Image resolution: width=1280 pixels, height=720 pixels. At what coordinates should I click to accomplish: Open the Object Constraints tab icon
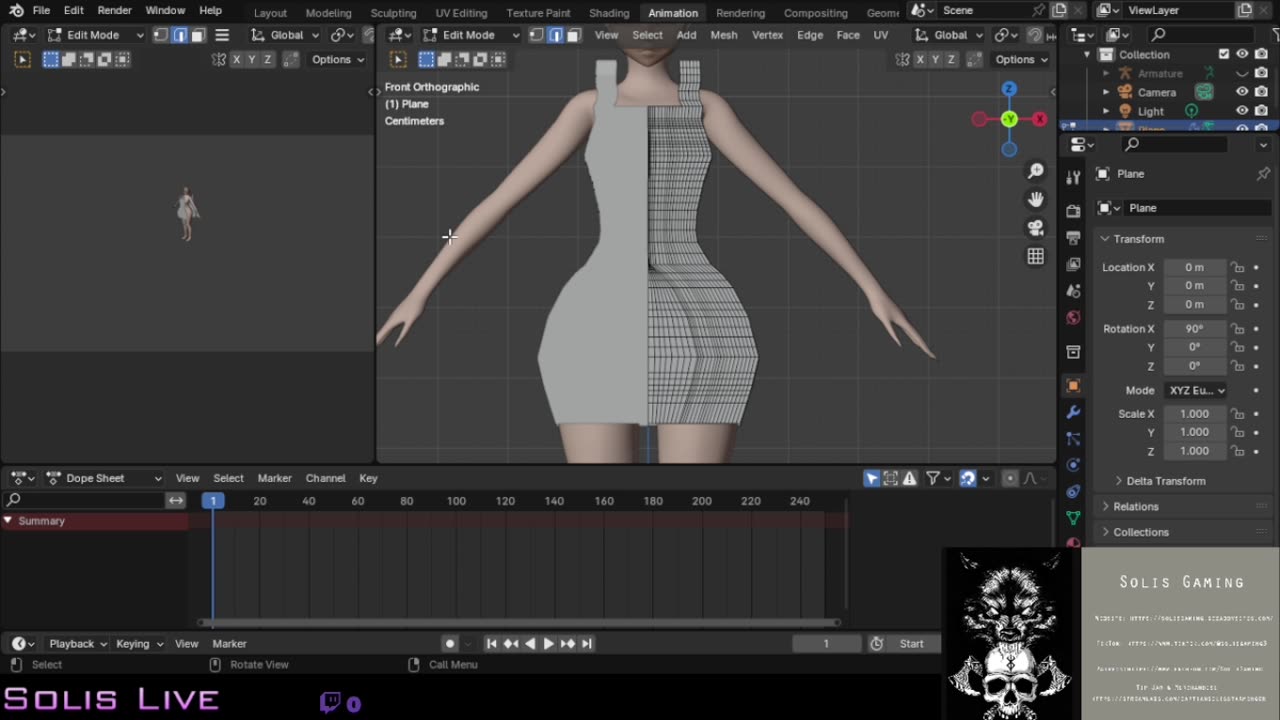tap(1073, 492)
